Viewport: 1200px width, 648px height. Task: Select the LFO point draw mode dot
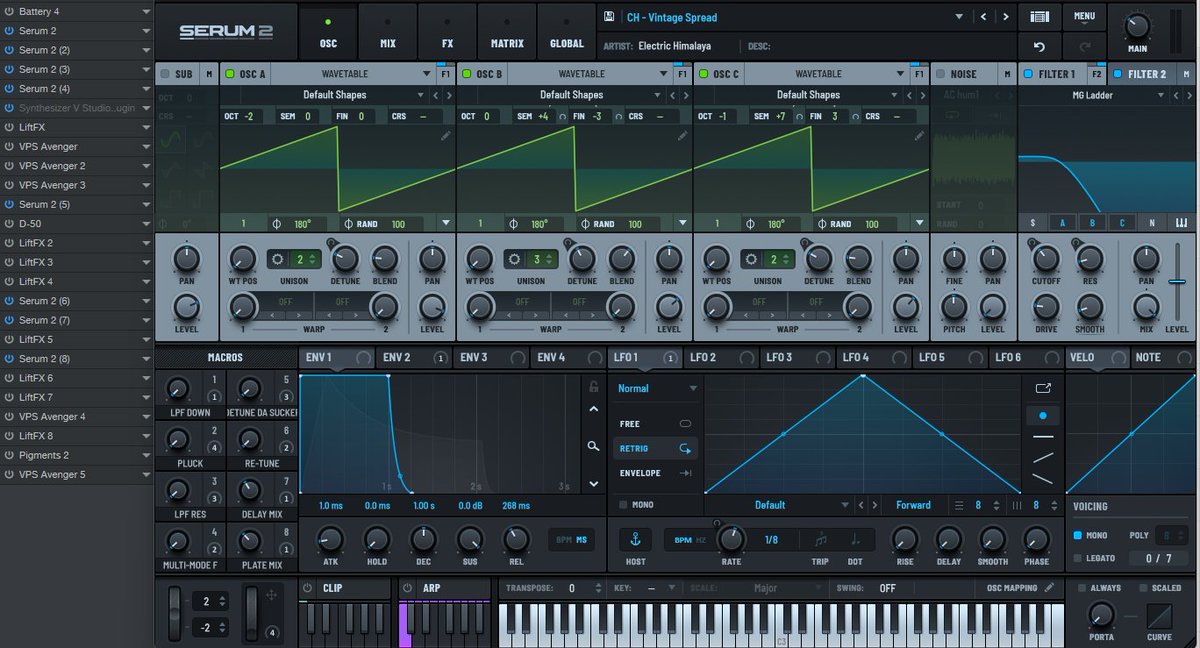click(x=1043, y=414)
